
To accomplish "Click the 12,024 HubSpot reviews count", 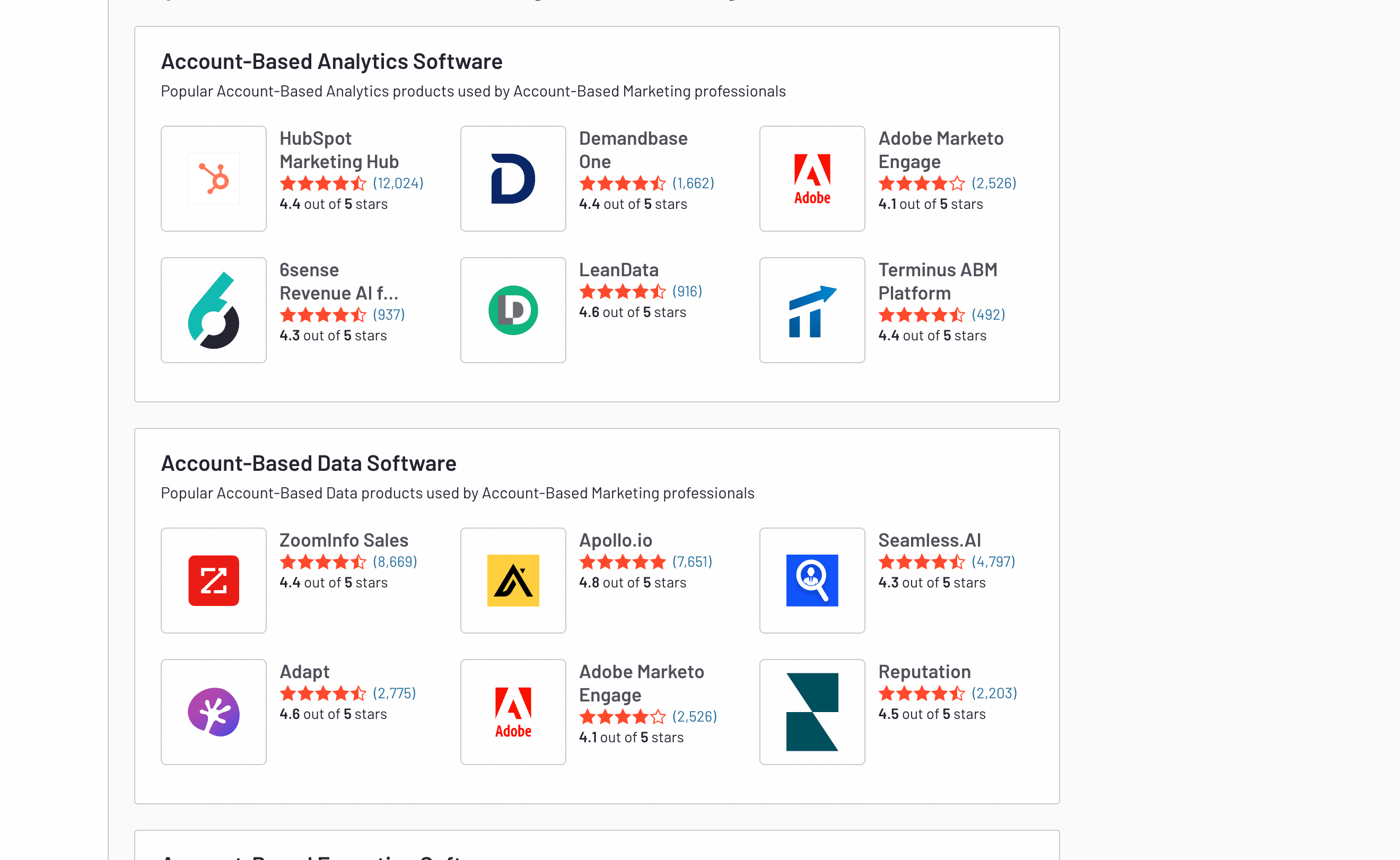I will point(398,183).
